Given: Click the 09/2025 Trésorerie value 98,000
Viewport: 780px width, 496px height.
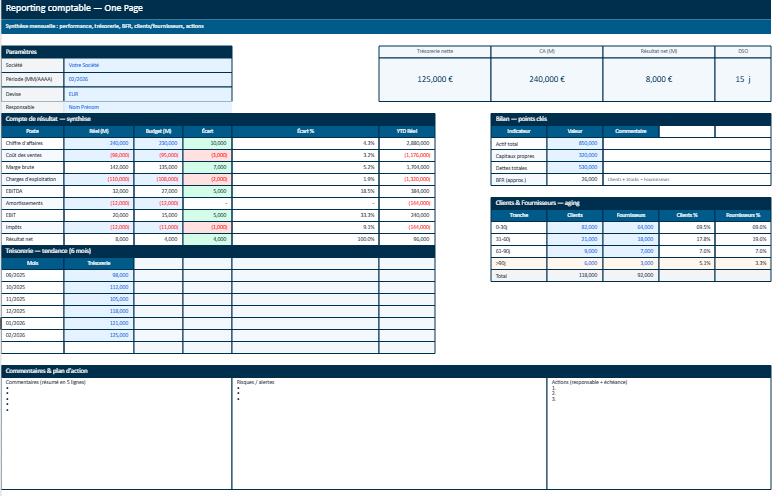Looking at the screenshot, I should 100,275.
